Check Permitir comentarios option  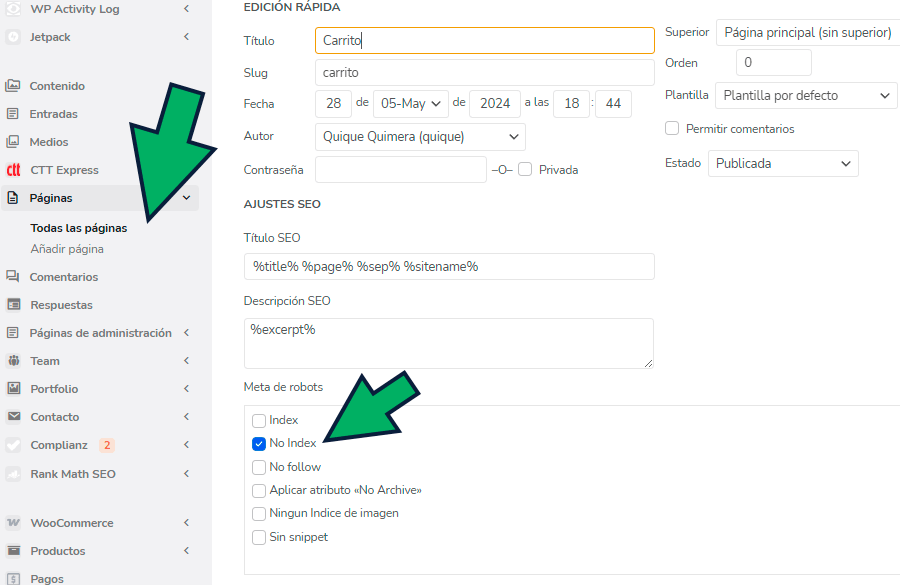672,129
